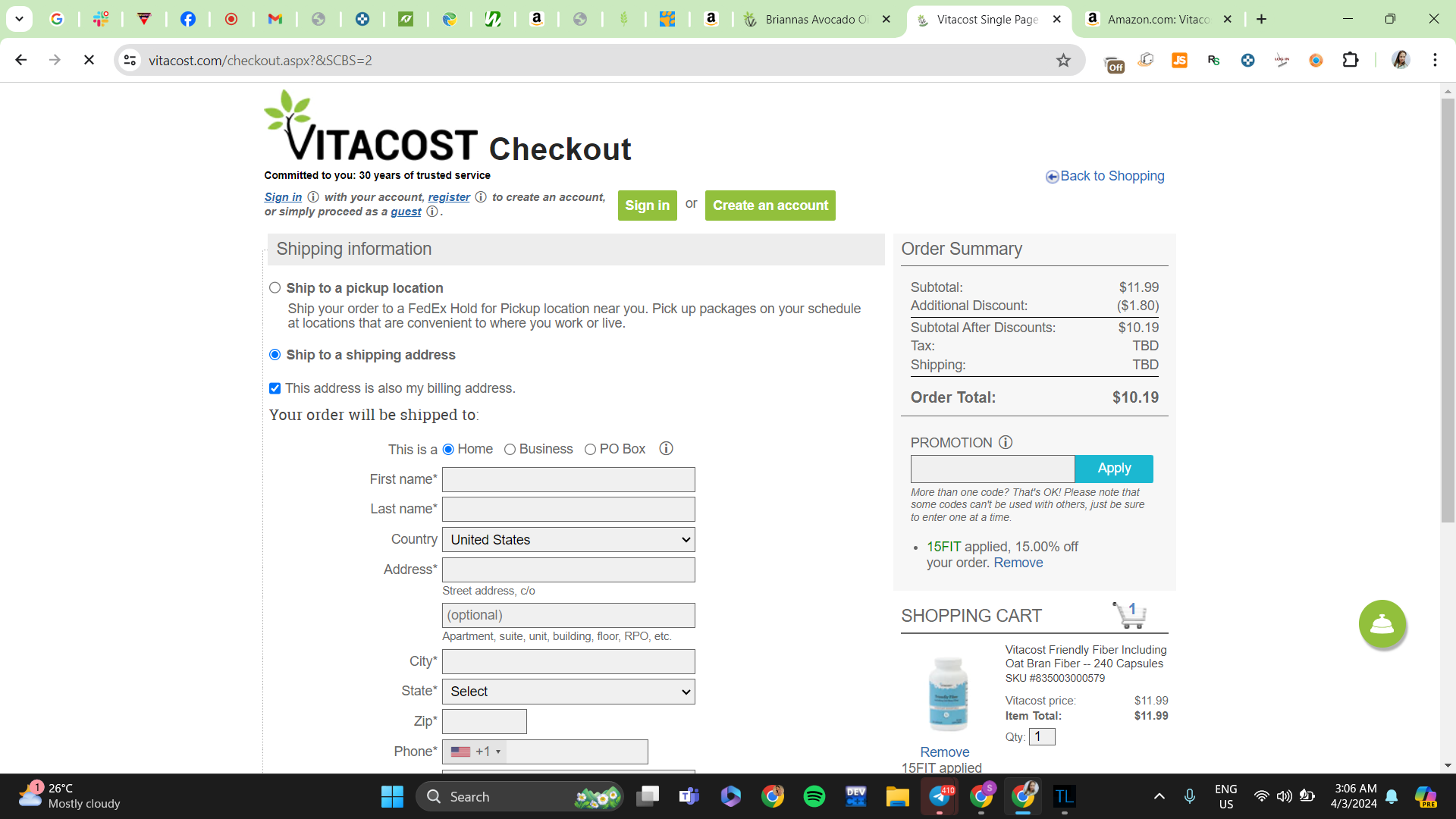Click the green Sign in button
The image size is (1456, 819).
click(x=648, y=206)
